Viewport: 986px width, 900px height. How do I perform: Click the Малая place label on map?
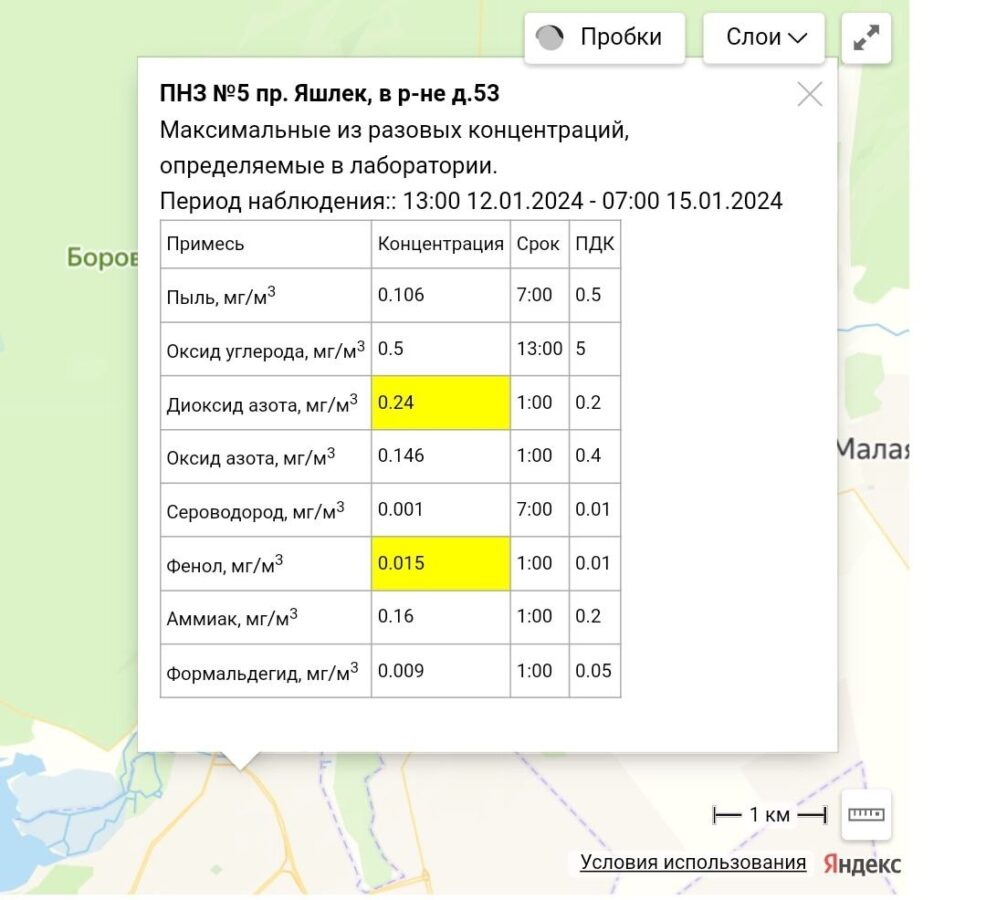point(871,450)
